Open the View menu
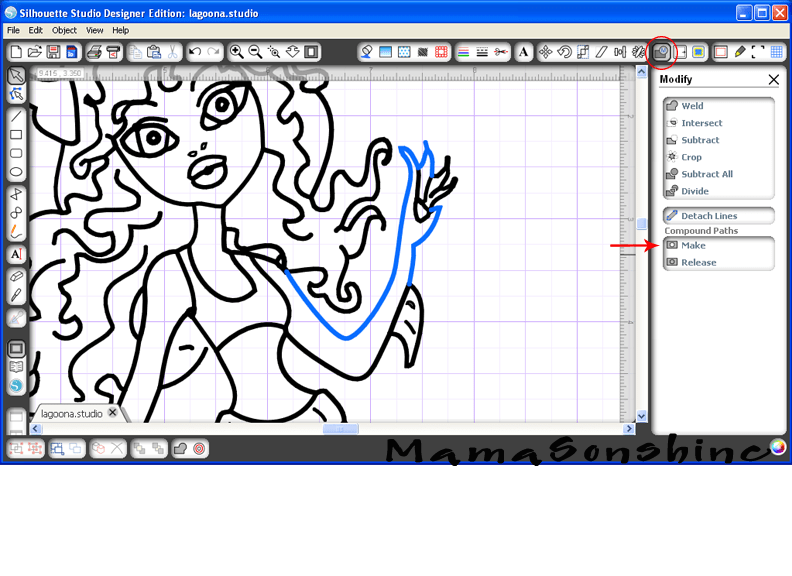Image resolution: width=792 pixels, height=576 pixels. (x=95, y=30)
